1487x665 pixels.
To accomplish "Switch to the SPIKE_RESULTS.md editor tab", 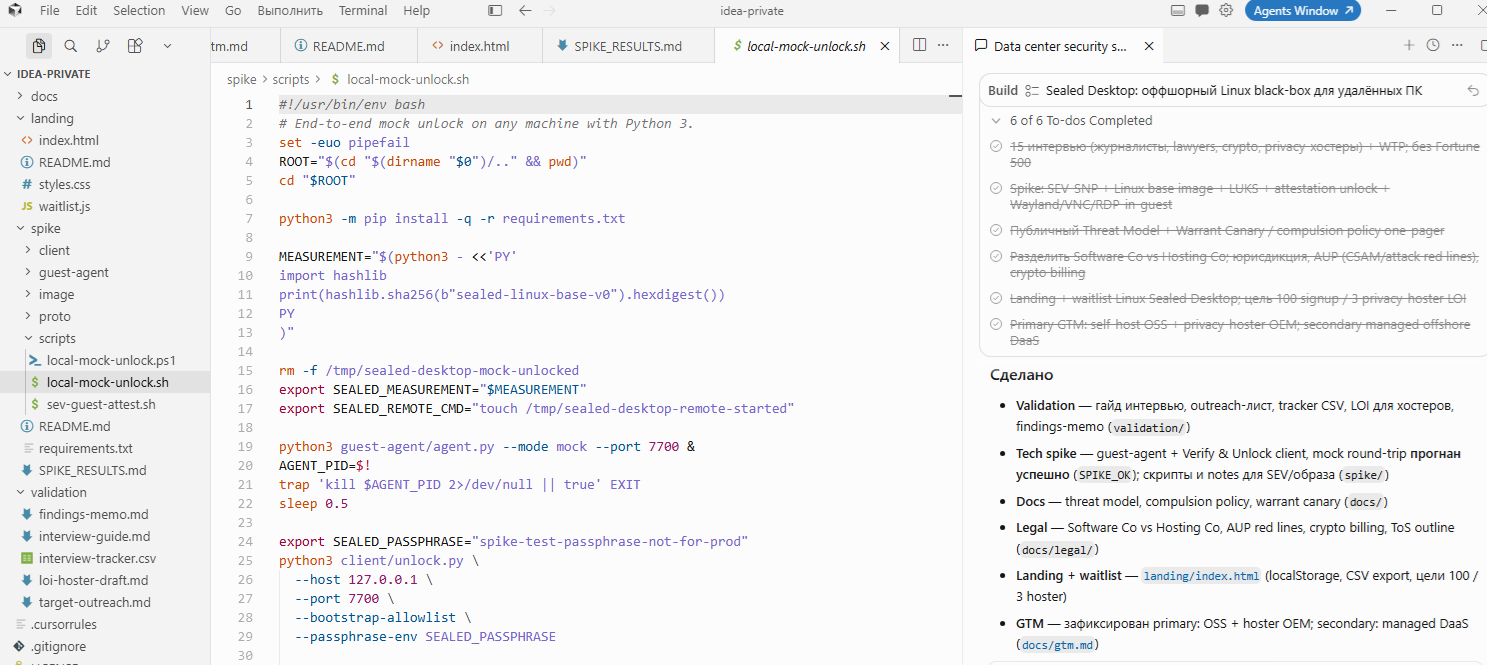I will point(628,46).
